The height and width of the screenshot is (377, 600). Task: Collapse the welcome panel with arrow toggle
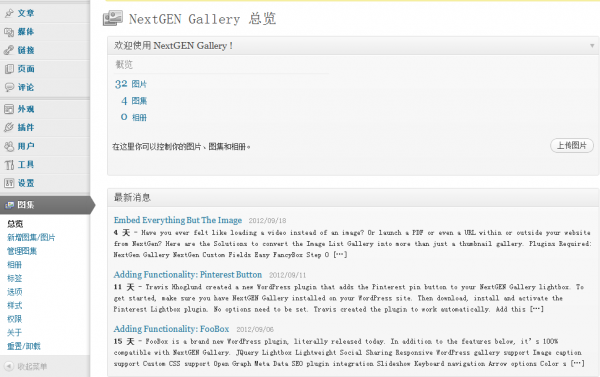click(592, 46)
